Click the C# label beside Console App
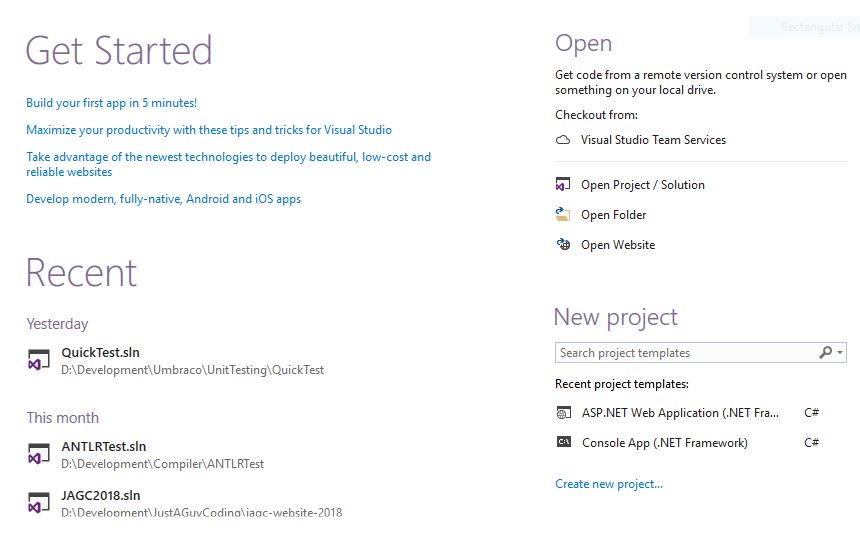Screen dimensions: 860x537 pyautogui.click(x=812, y=442)
